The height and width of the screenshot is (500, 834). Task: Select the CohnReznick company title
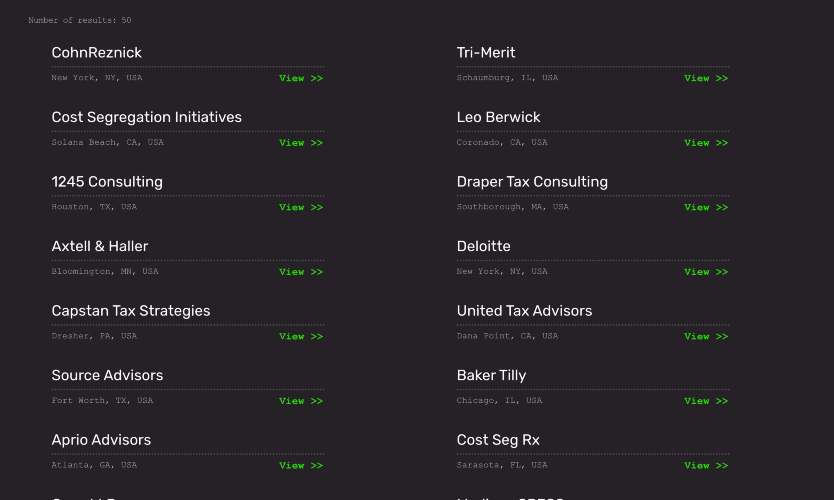point(97,53)
